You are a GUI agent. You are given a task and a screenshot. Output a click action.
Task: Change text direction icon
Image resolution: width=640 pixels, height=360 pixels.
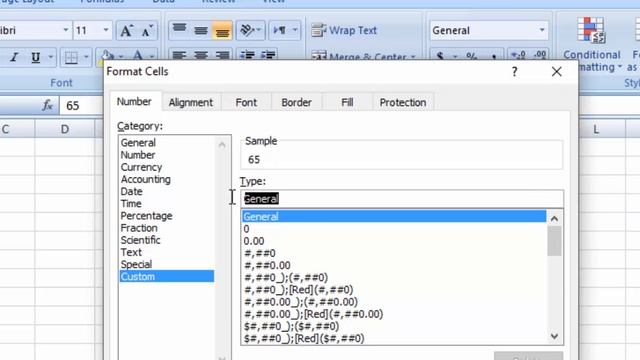click(280, 30)
